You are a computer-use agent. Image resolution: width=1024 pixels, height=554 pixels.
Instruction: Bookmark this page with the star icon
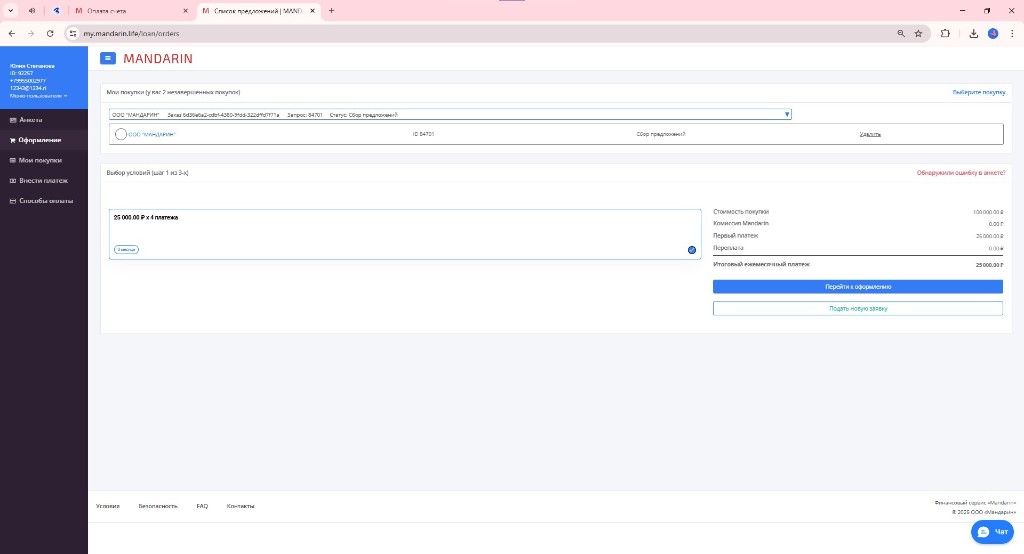click(x=918, y=33)
